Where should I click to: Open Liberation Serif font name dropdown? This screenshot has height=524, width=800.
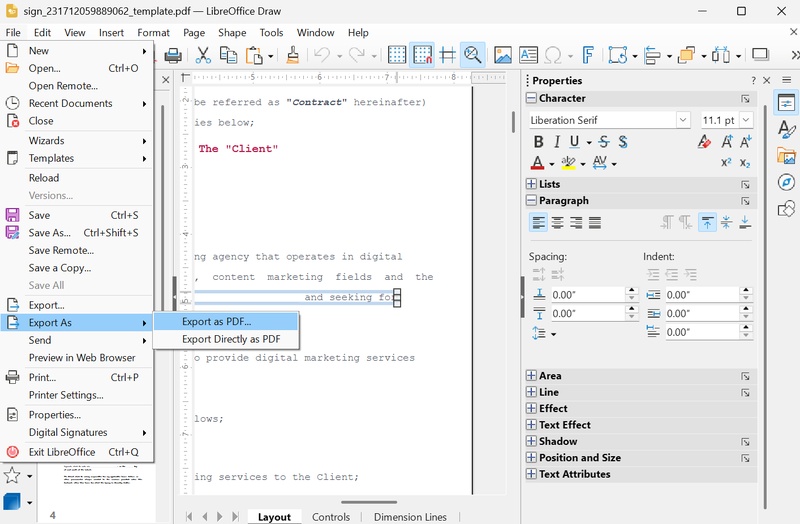(x=683, y=120)
